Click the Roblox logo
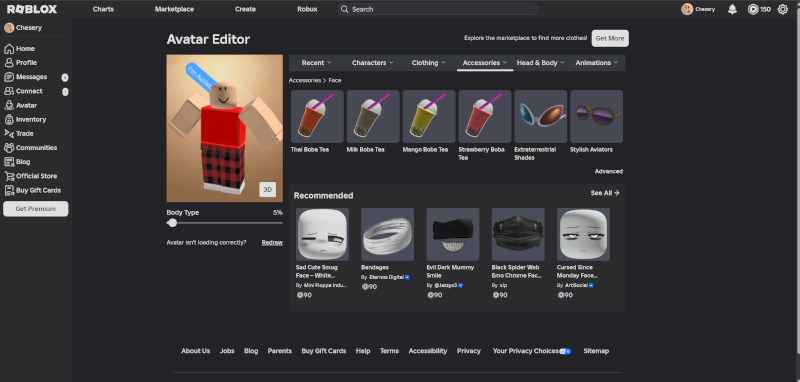This screenshot has width=800, height=382. 32,9
